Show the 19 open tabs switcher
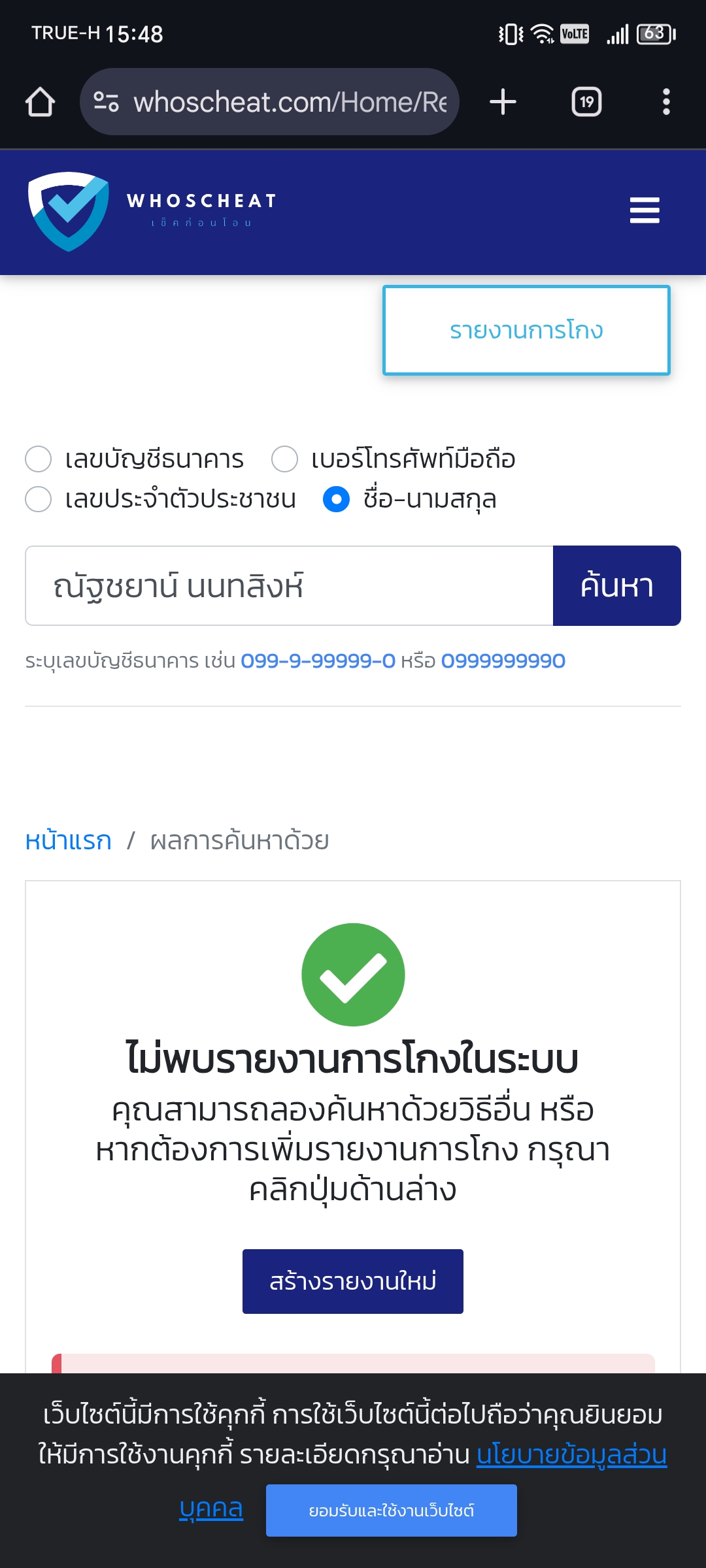This screenshot has width=706, height=1568. [x=586, y=102]
